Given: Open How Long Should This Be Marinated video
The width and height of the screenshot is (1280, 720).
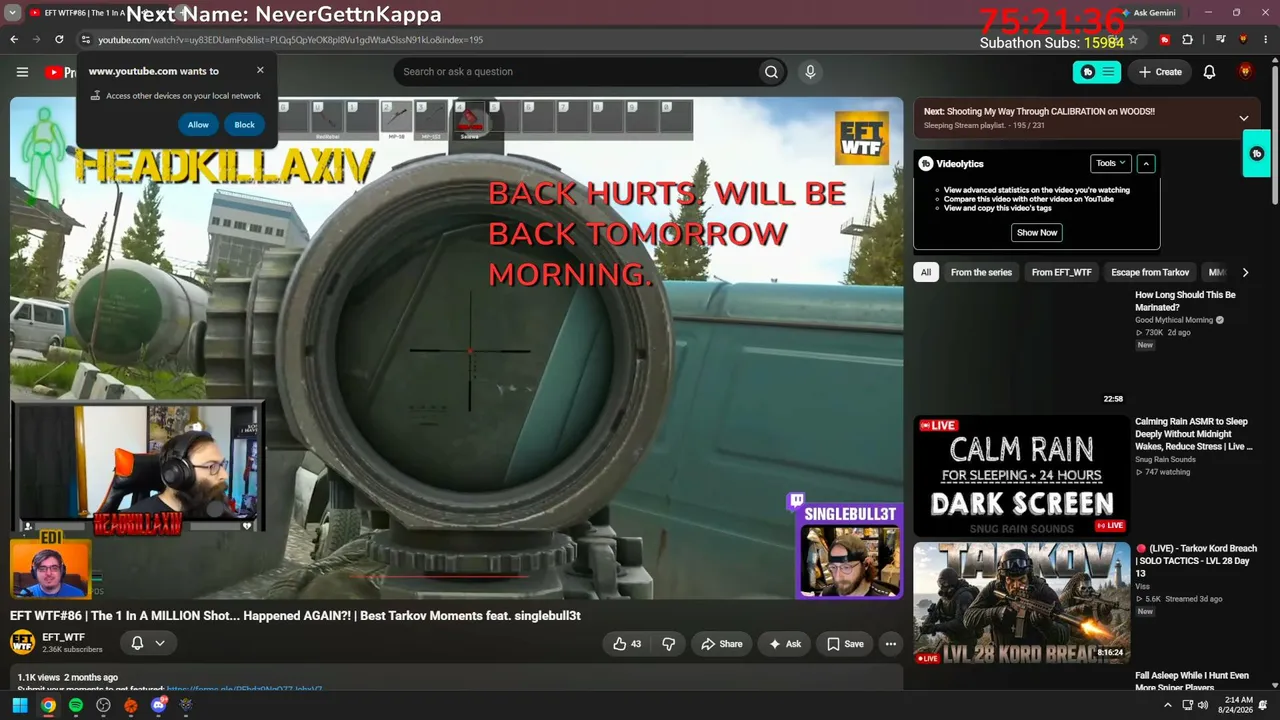Looking at the screenshot, I should pyautogui.click(x=1185, y=301).
